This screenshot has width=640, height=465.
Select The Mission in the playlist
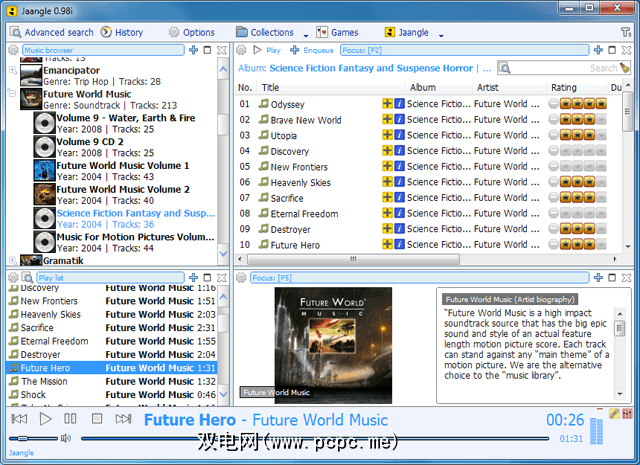112,381
